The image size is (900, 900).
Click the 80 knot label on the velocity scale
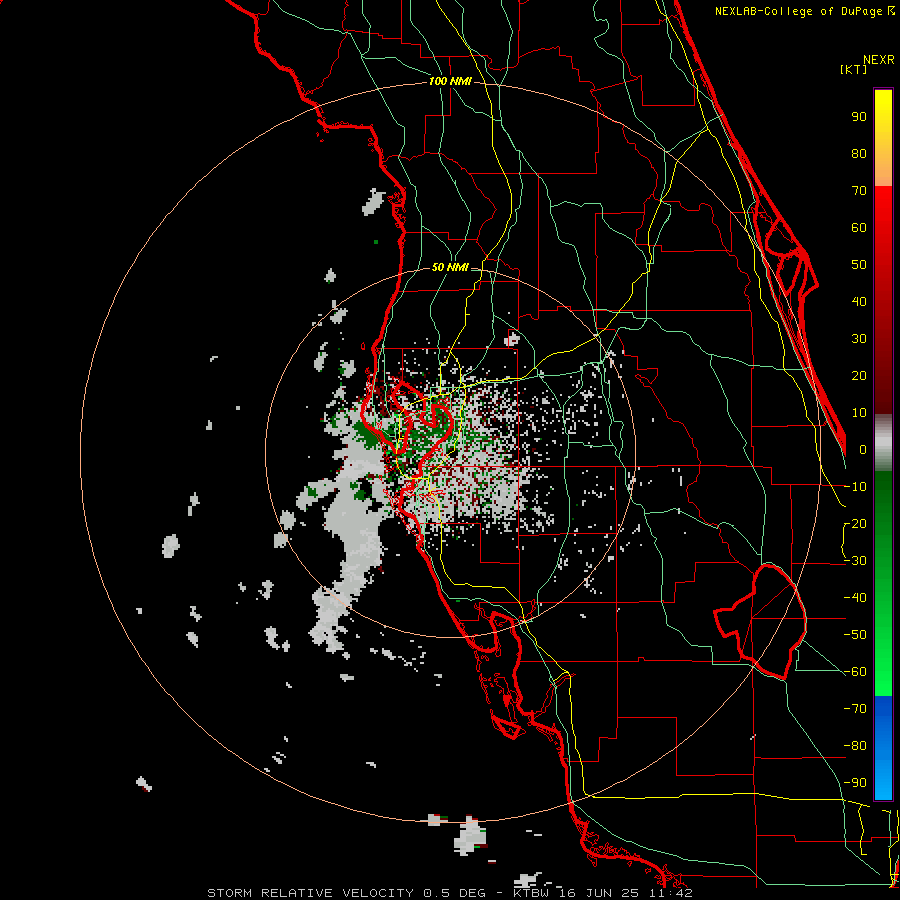pyautogui.click(x=859, y=154)
